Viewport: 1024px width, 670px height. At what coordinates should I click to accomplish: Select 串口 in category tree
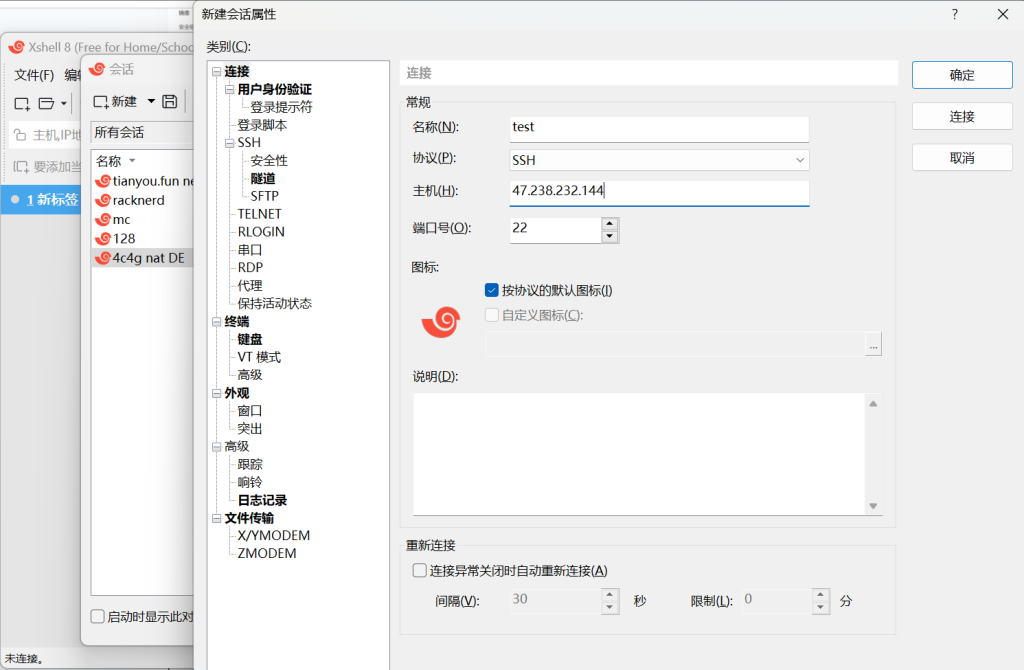pos(249,249)
